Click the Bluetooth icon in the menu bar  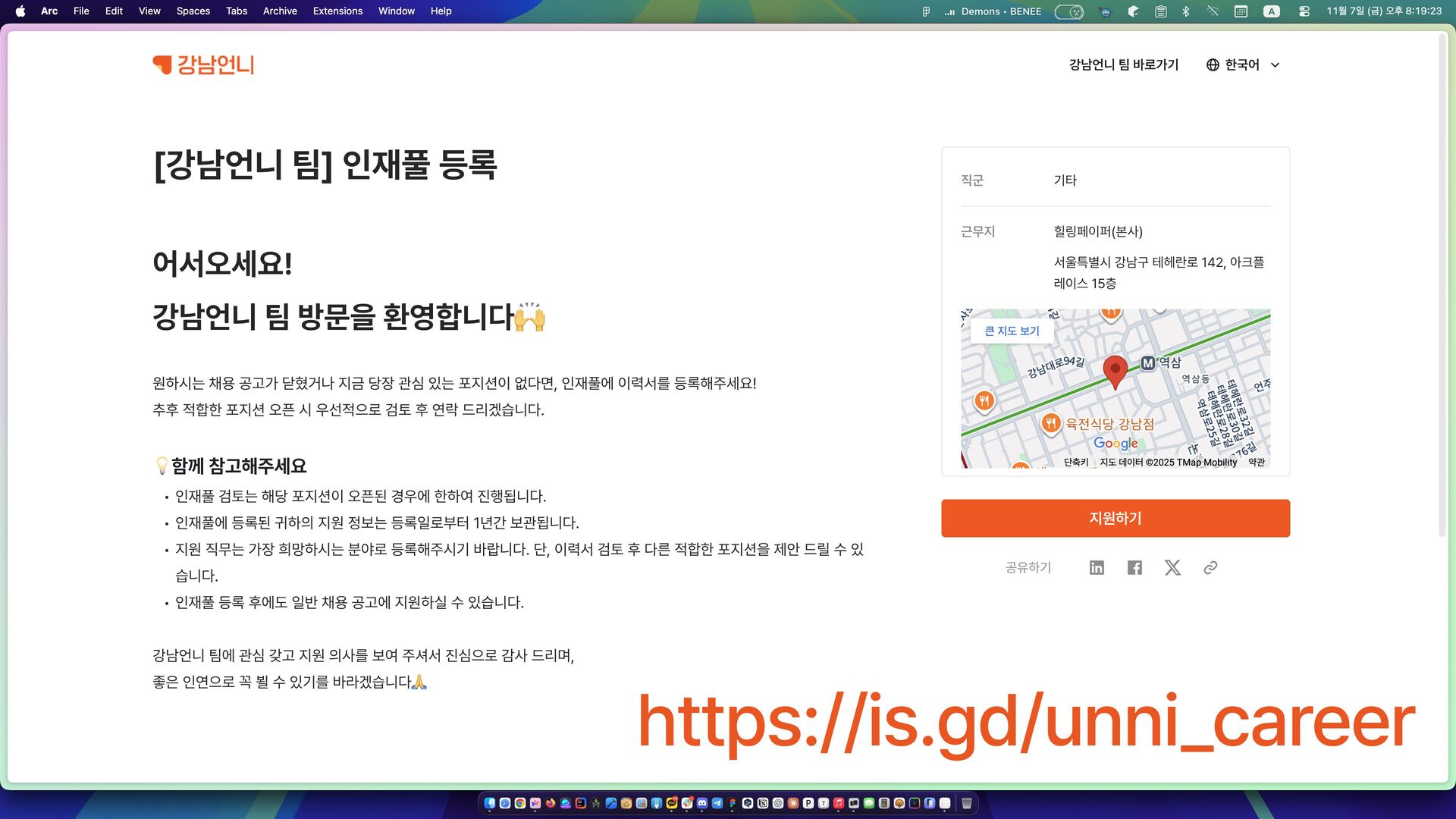1186,11
